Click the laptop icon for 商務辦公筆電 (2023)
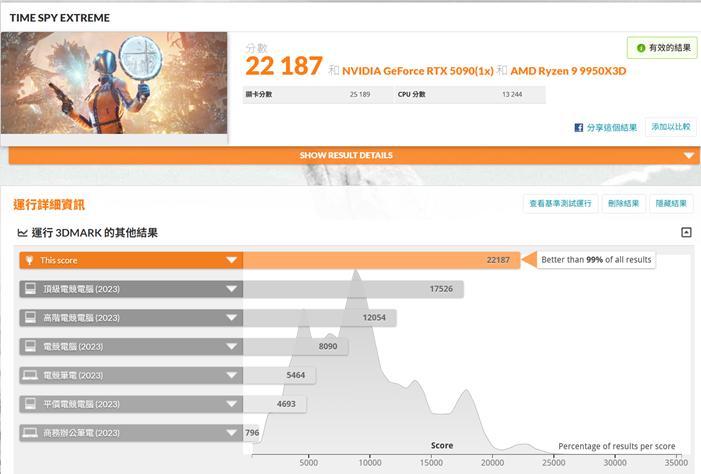Viewport: 701px width, 474px height. pos(29,433)
